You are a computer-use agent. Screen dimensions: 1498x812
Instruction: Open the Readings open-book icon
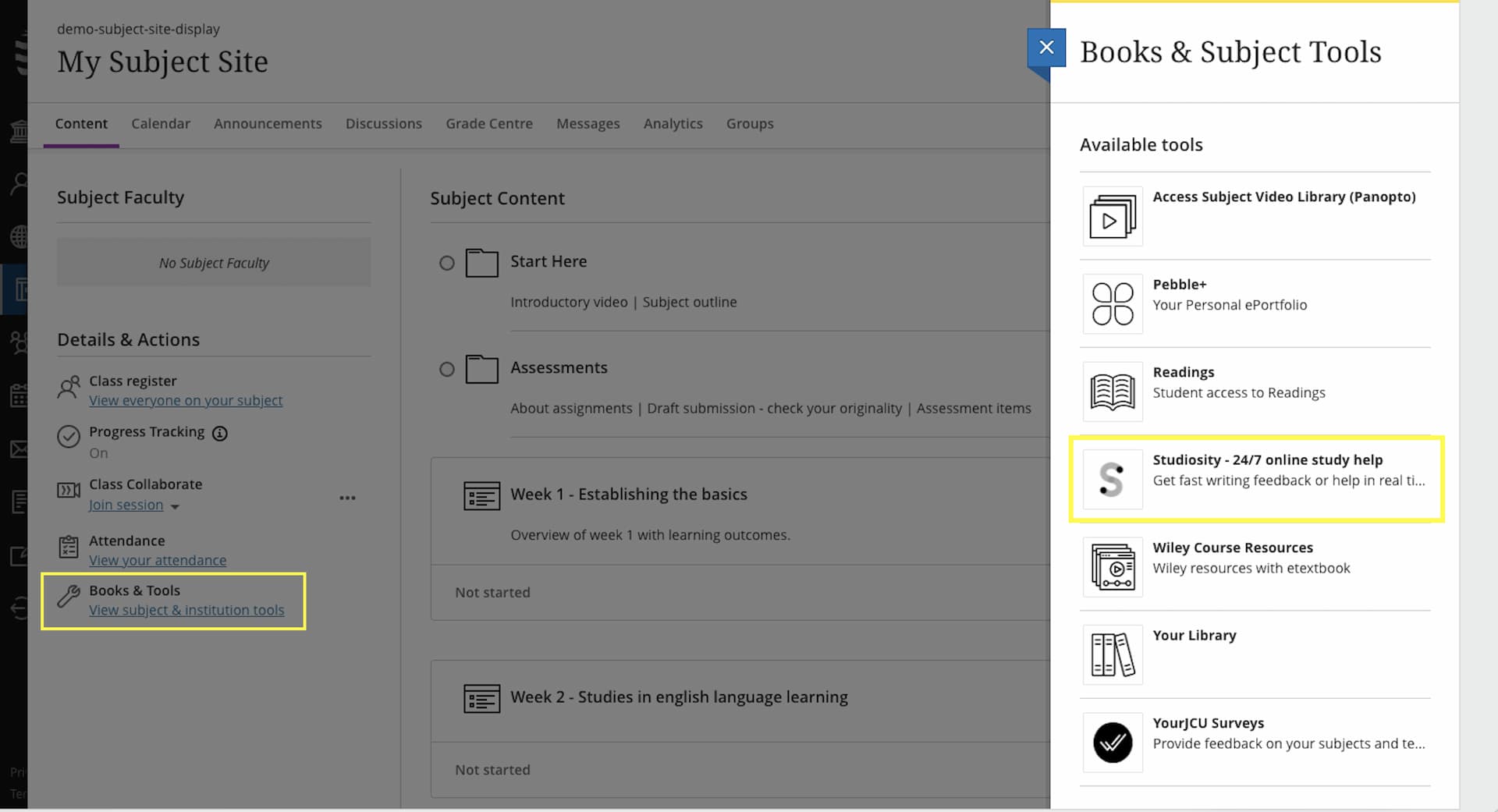1113,392
